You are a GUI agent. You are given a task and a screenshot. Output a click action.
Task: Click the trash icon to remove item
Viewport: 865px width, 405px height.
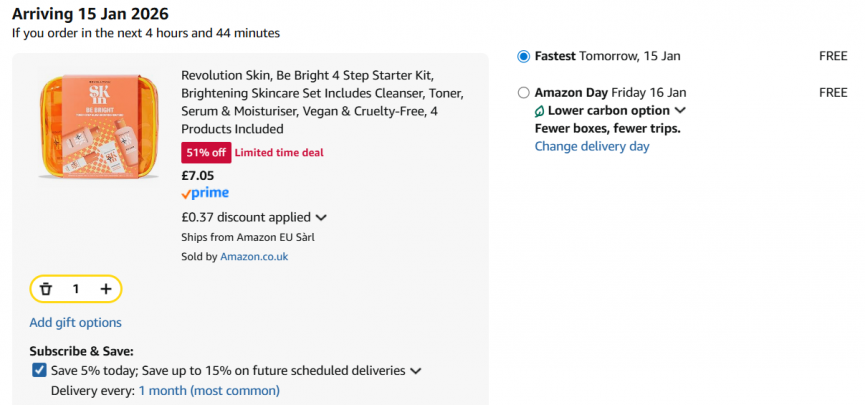pos(45,289)
